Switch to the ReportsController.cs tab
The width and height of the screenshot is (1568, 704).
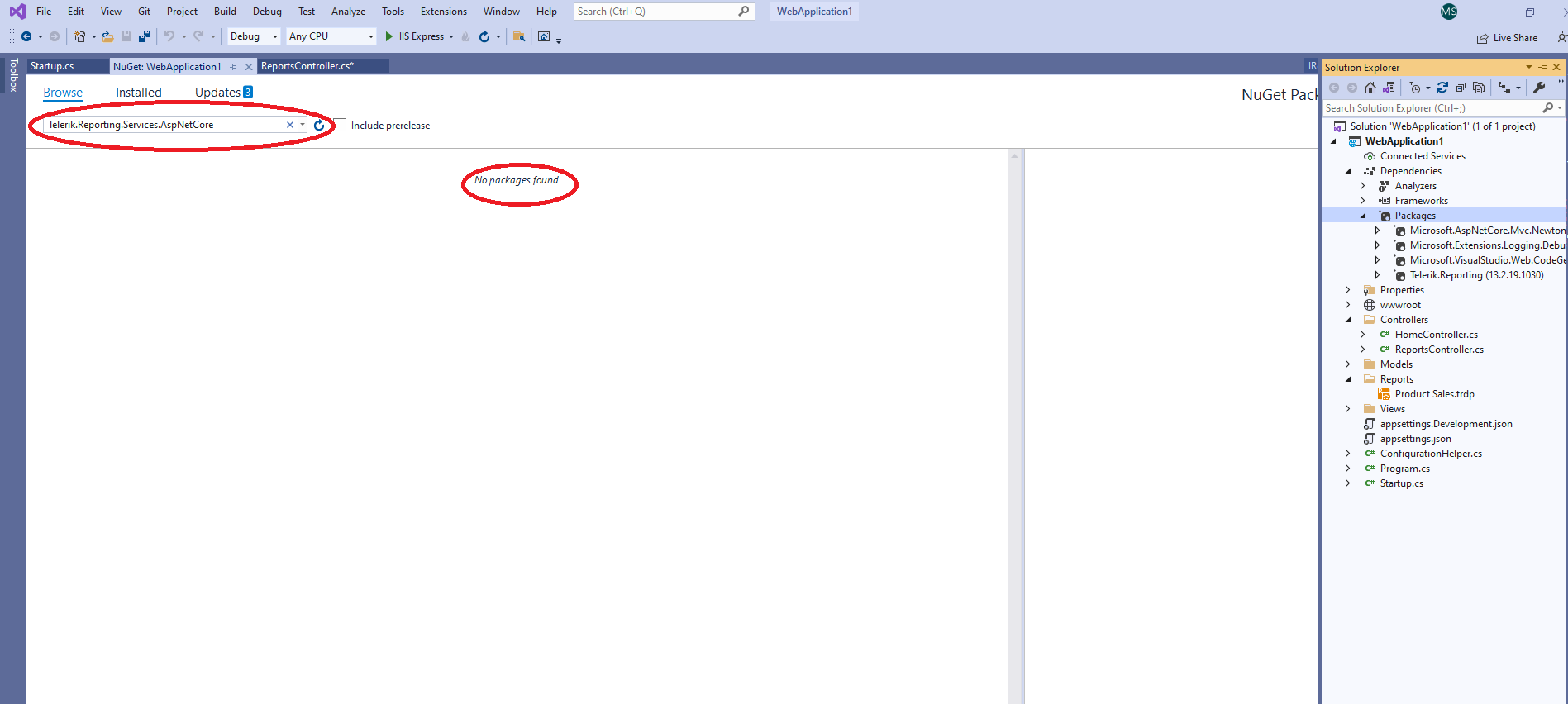[307, 66]
